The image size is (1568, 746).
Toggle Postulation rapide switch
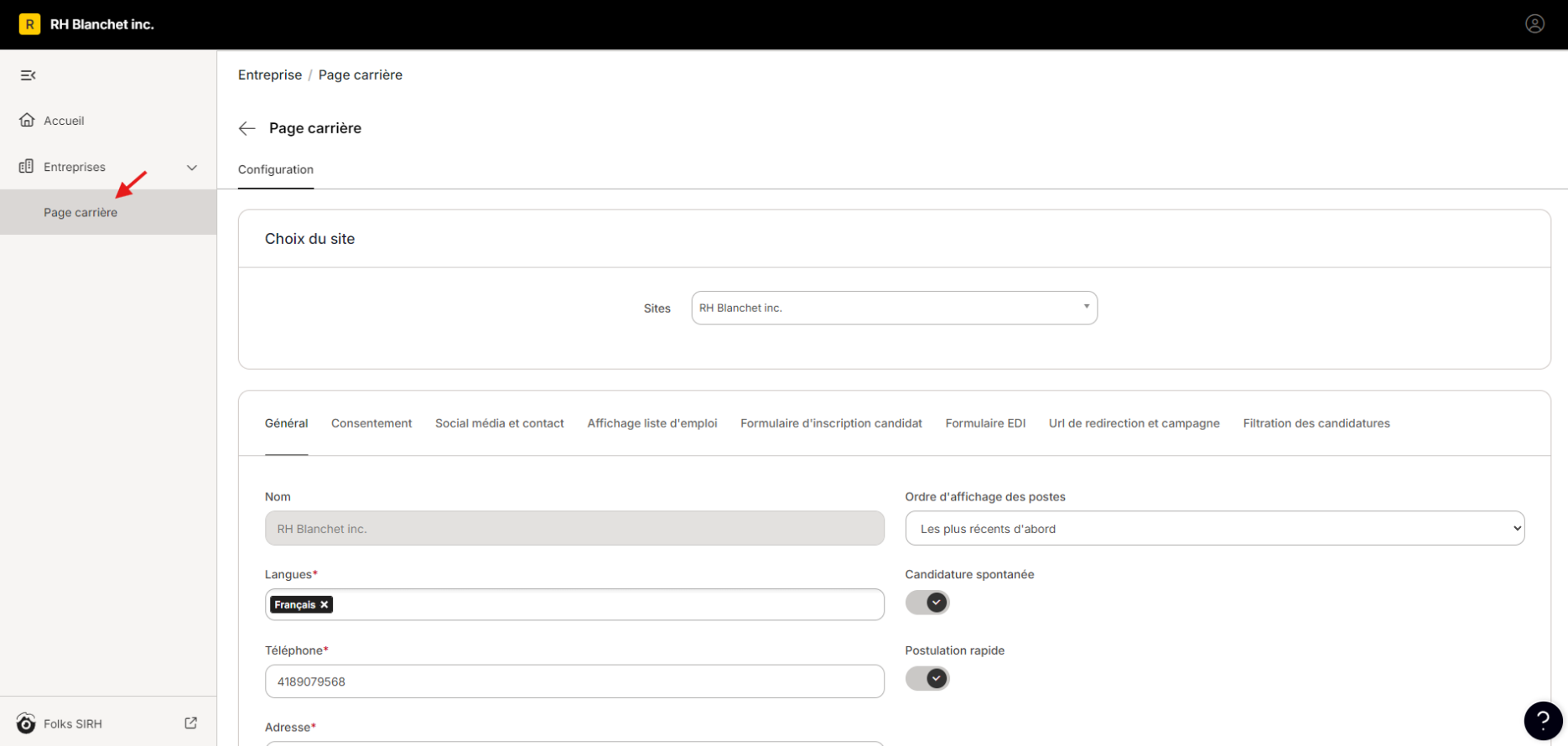(x=927, y=678)
